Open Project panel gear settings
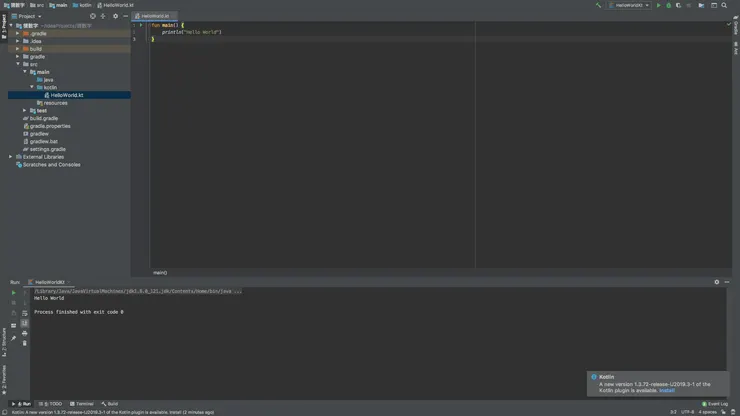 click(115, 16)
